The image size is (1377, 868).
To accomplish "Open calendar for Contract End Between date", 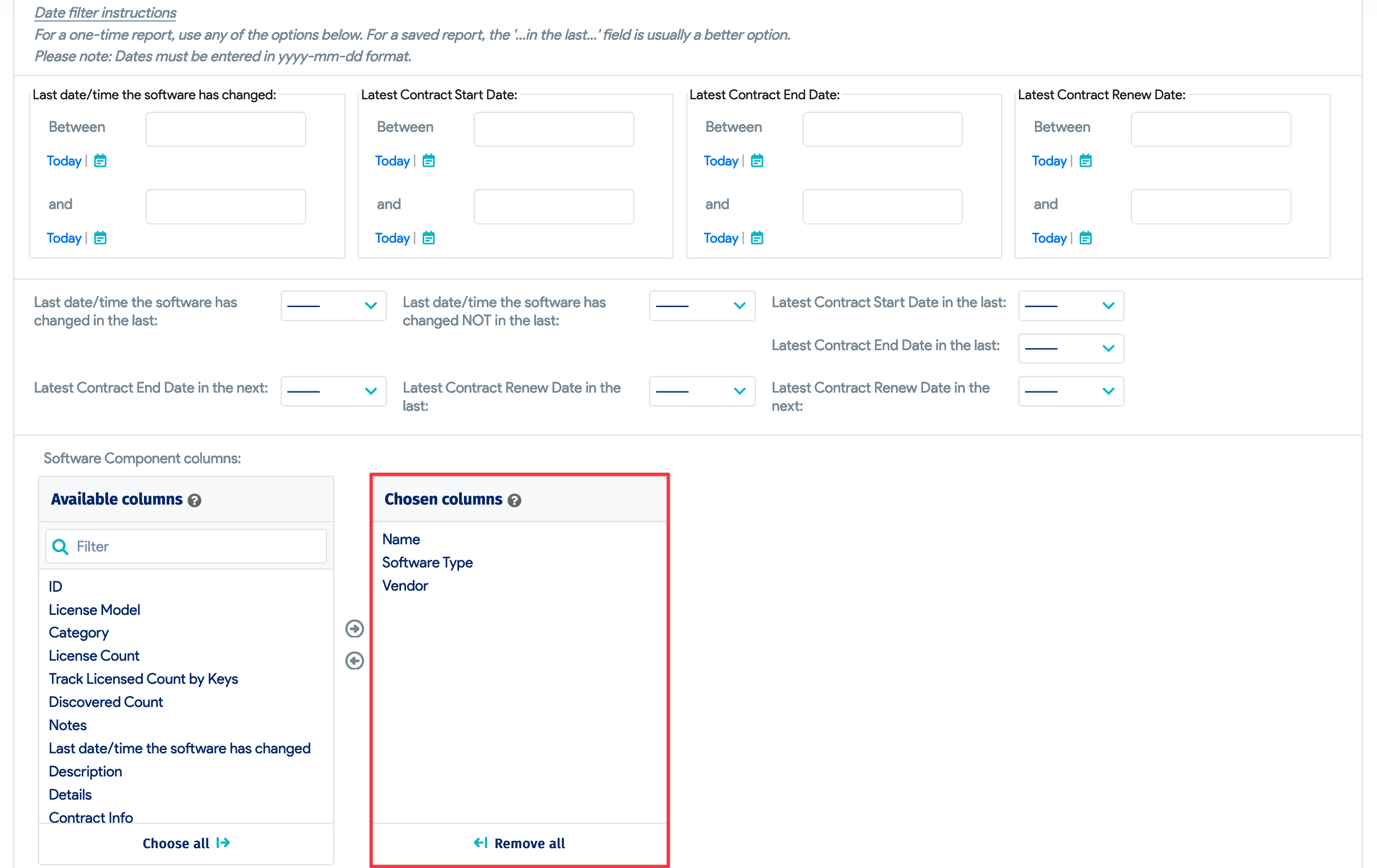I will (x=756, y=161).
